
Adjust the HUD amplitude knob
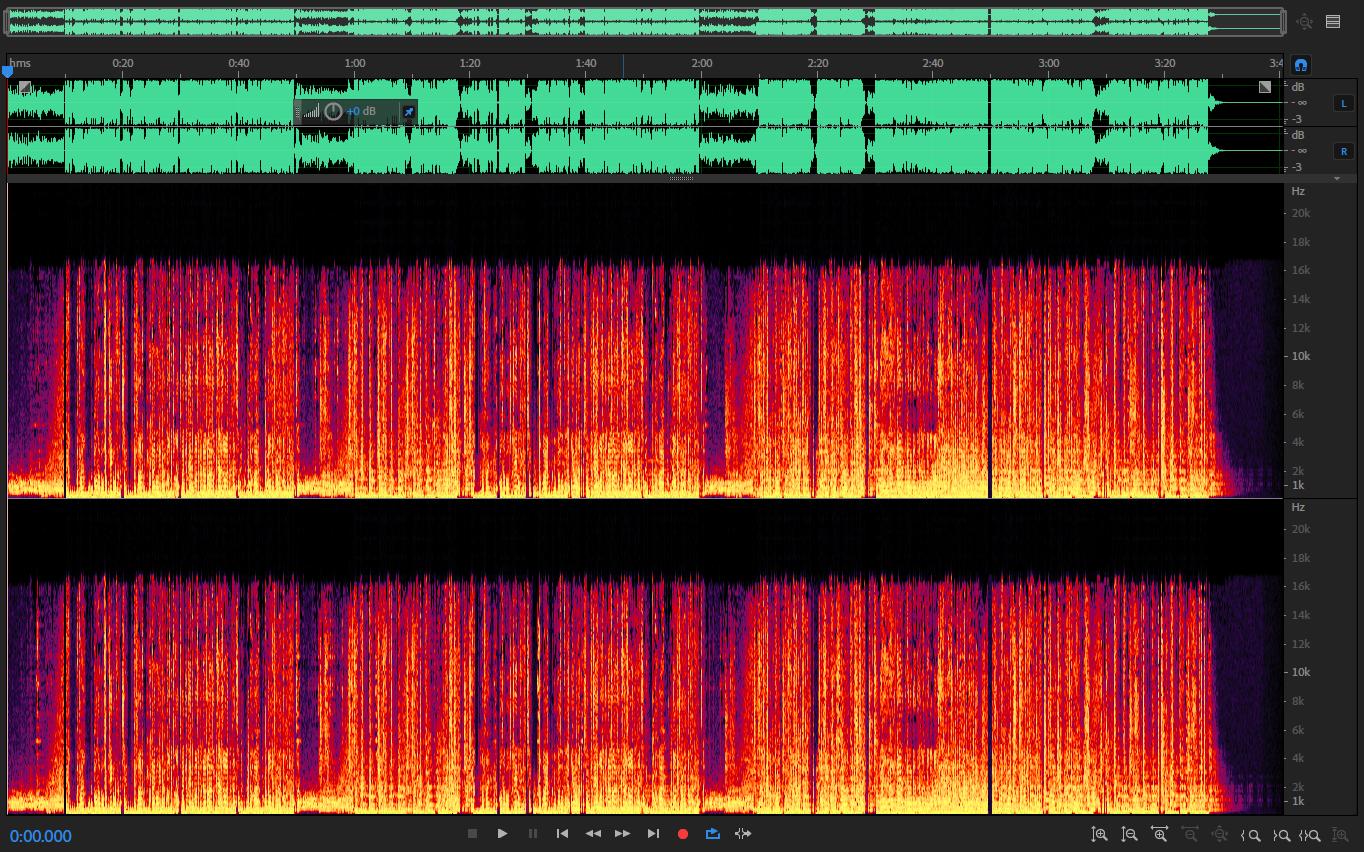(x=333, y=111)
